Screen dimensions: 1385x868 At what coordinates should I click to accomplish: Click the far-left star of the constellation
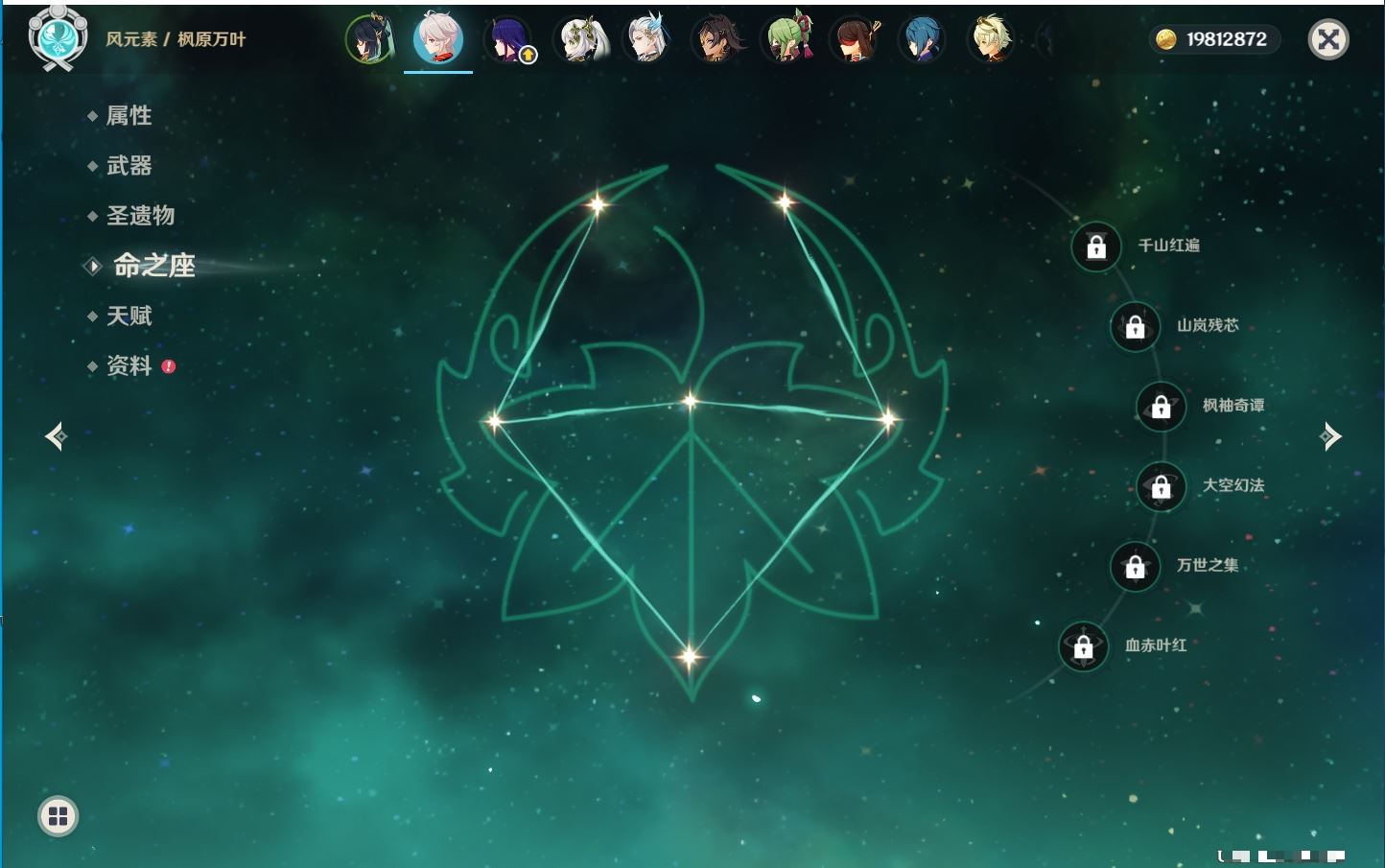494,420
